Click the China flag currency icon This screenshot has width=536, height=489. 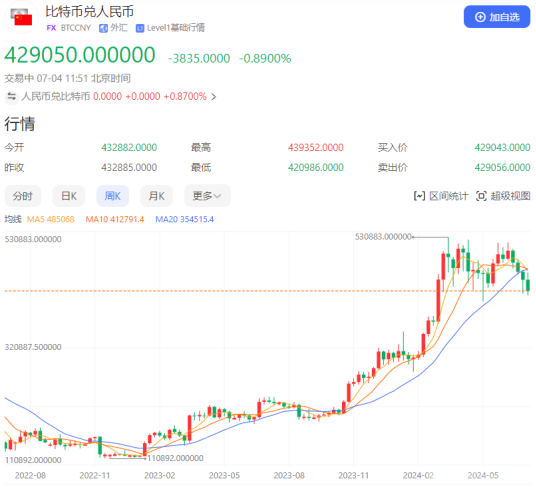point(21,17)
